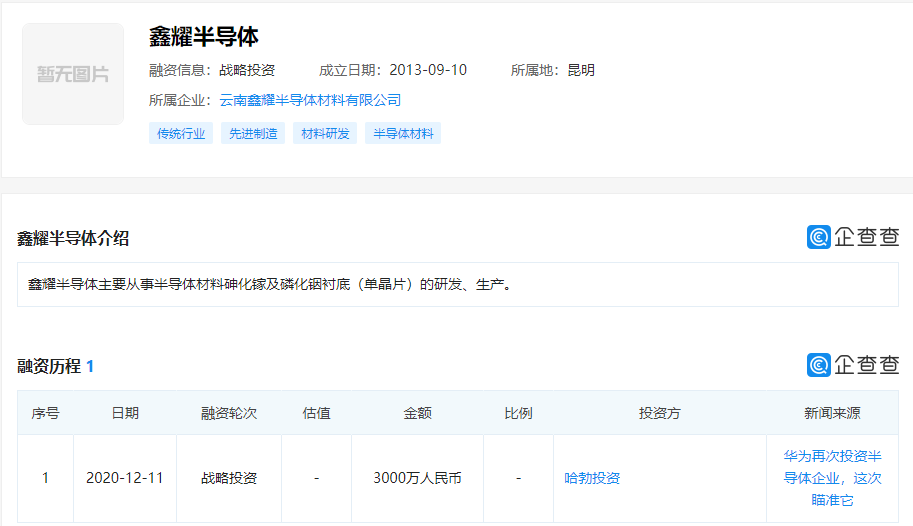Click the 所属地 昆明 text

click(x=553, y=70)
